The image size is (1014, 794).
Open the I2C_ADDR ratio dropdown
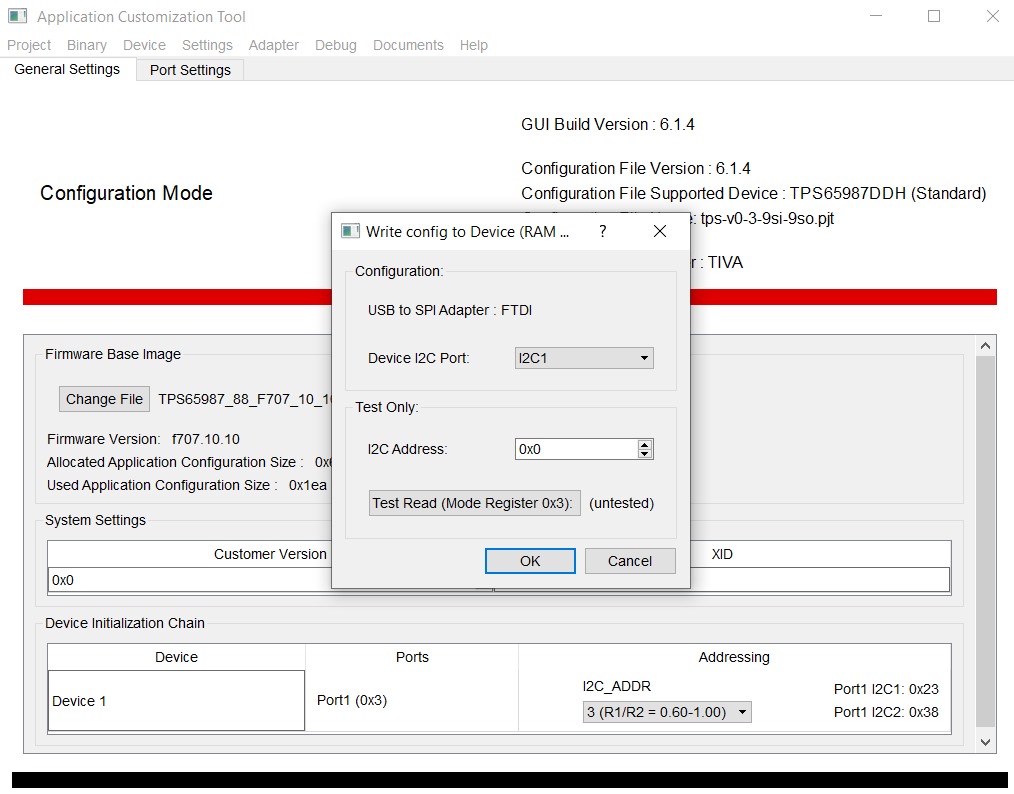click(666, 712)
